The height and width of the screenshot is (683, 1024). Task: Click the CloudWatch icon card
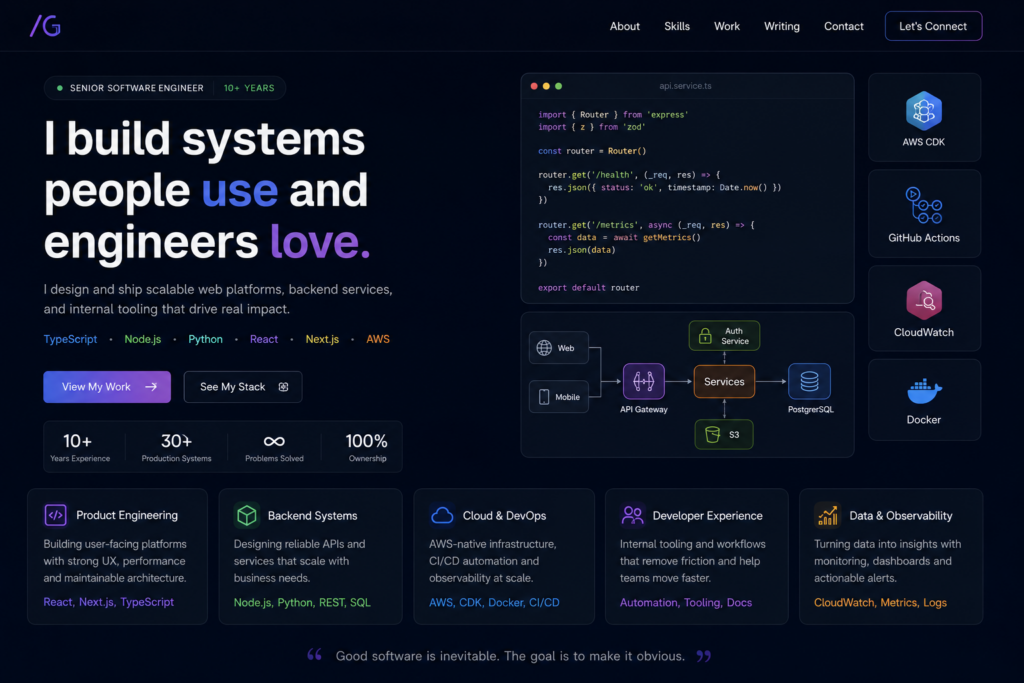pyautogui.click(x=924, y=308)
